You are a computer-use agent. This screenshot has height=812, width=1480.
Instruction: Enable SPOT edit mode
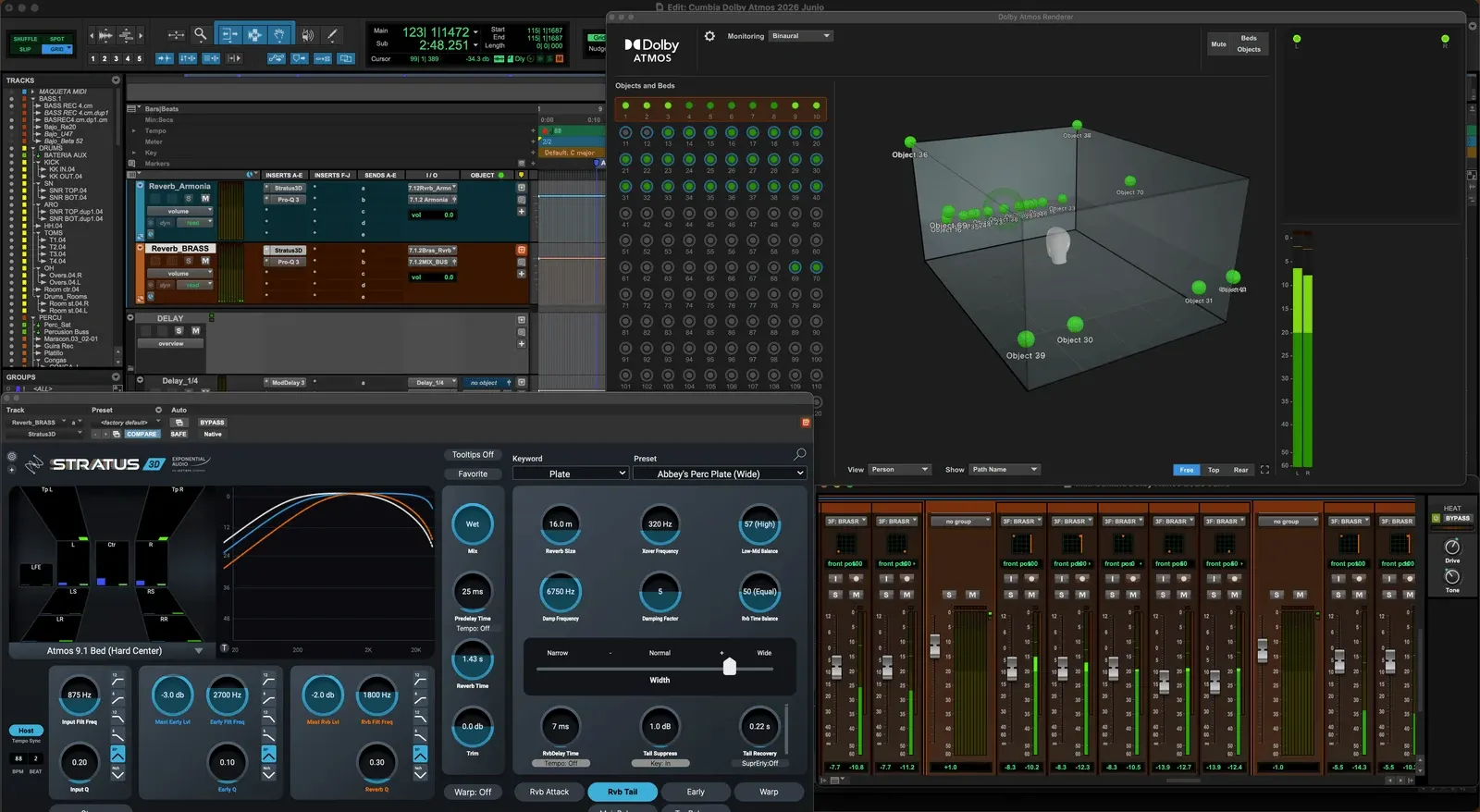[57, 40]
